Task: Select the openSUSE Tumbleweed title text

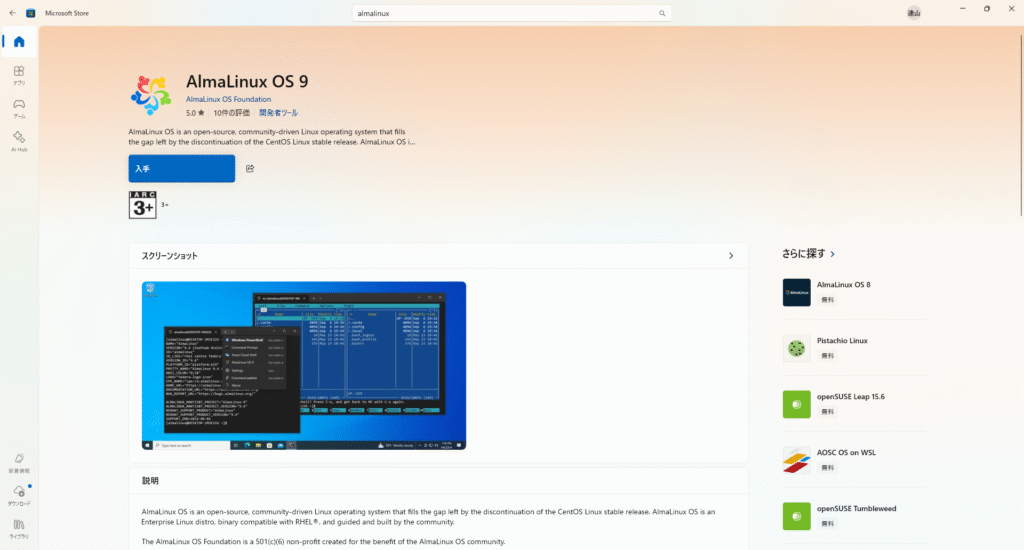Action: [x=856, y=509]
